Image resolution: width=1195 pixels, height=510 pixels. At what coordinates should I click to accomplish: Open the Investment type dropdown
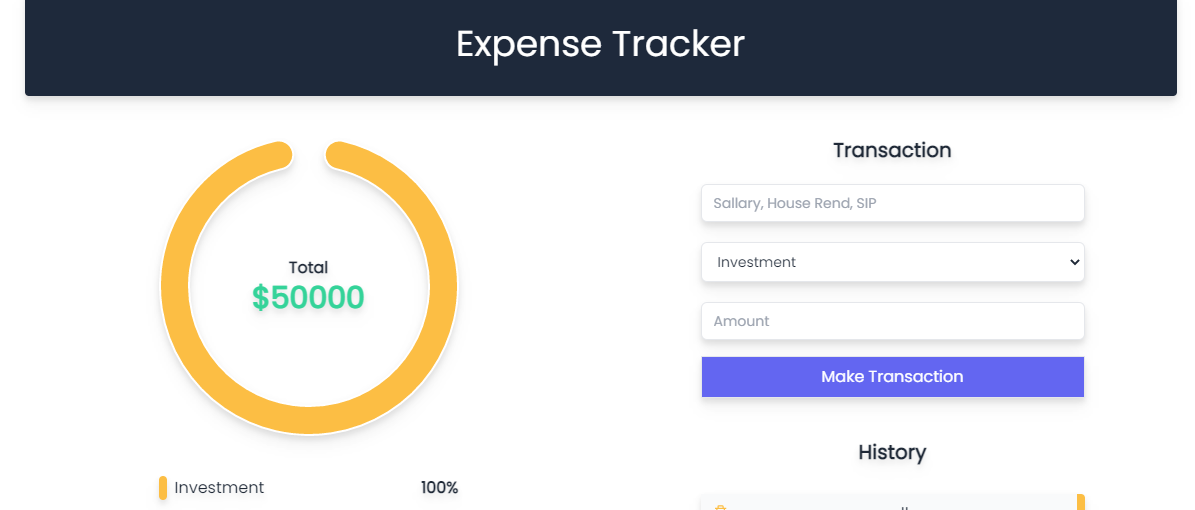coord(892,262)
